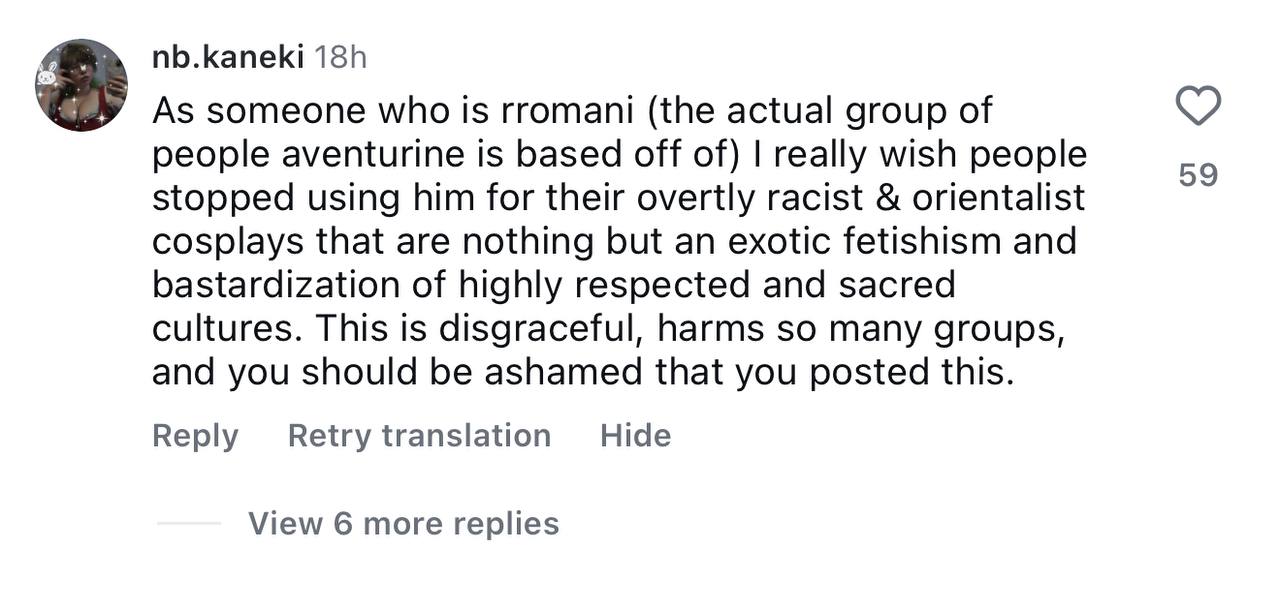Reply to nb.kaneki's comment
This screenshot has height=610, width=1280.
[195, 436]
